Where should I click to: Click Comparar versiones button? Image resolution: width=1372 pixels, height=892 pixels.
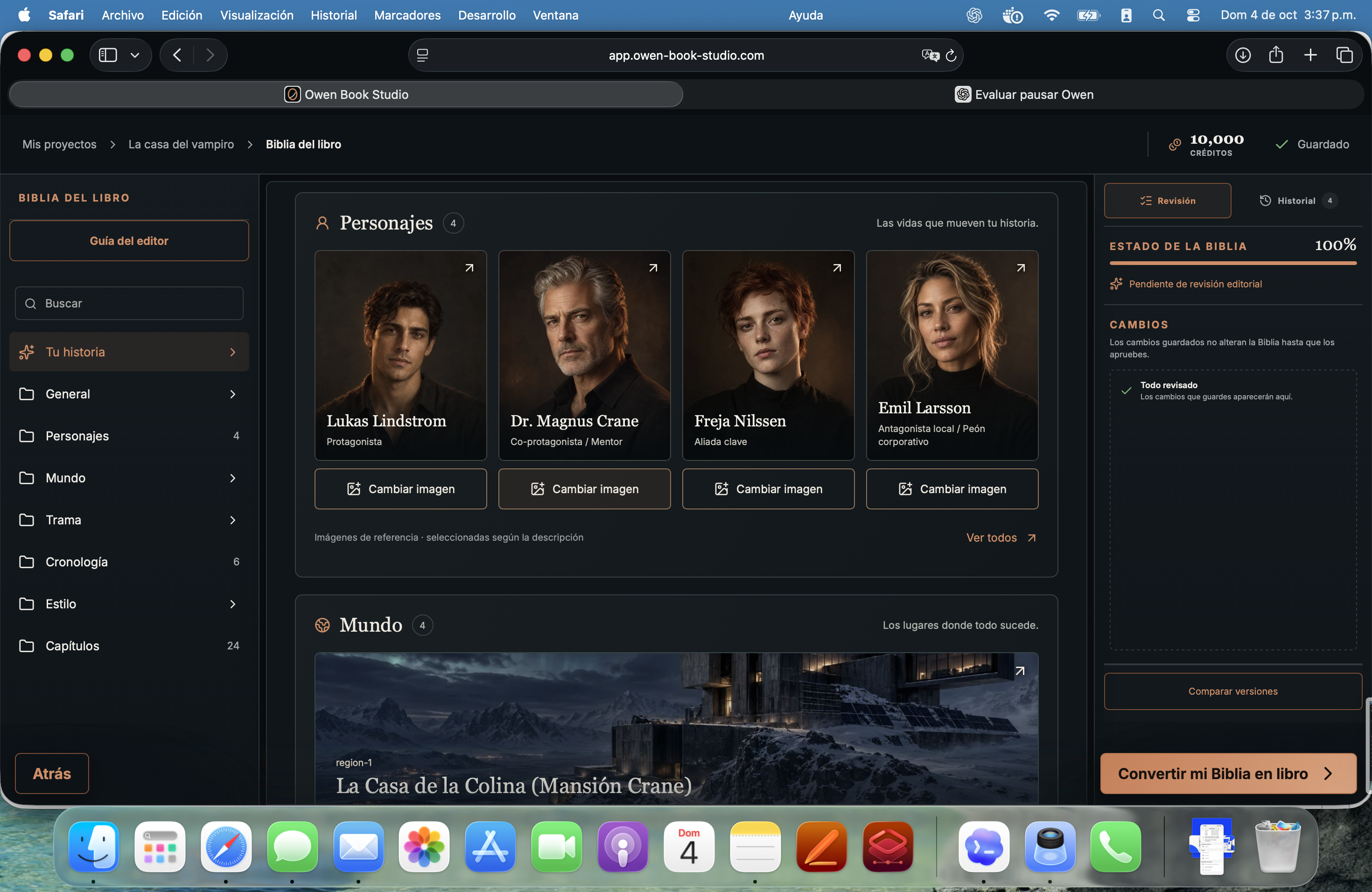[x=1232, y=691]
